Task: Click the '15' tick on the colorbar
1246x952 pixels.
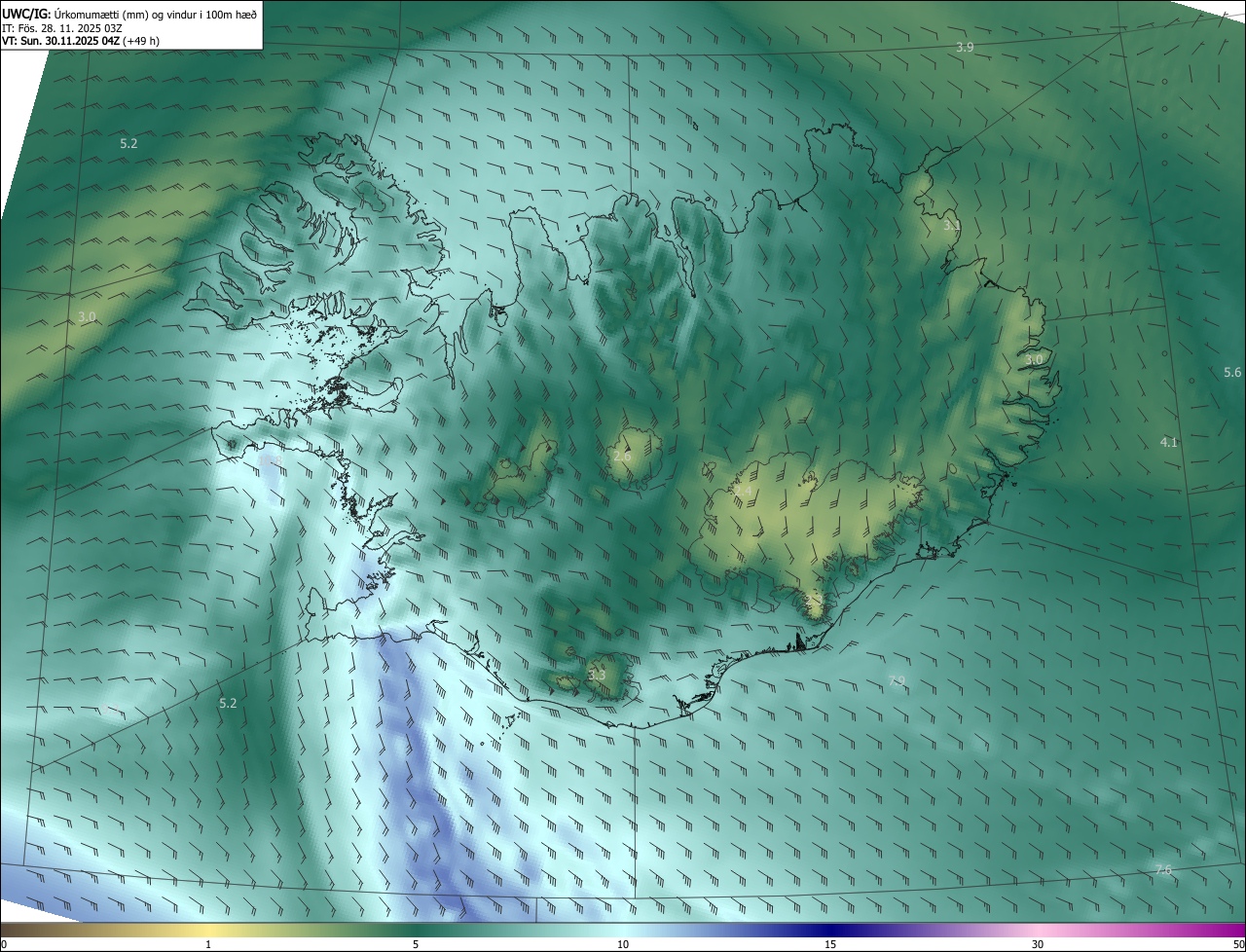Action: [830, 944]
